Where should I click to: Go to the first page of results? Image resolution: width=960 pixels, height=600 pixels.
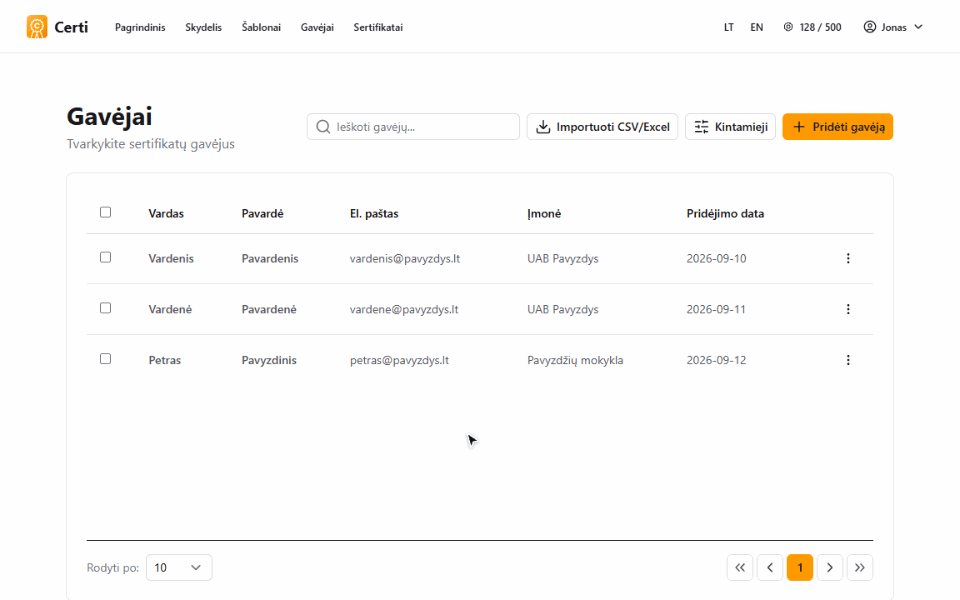coord(740,568)
